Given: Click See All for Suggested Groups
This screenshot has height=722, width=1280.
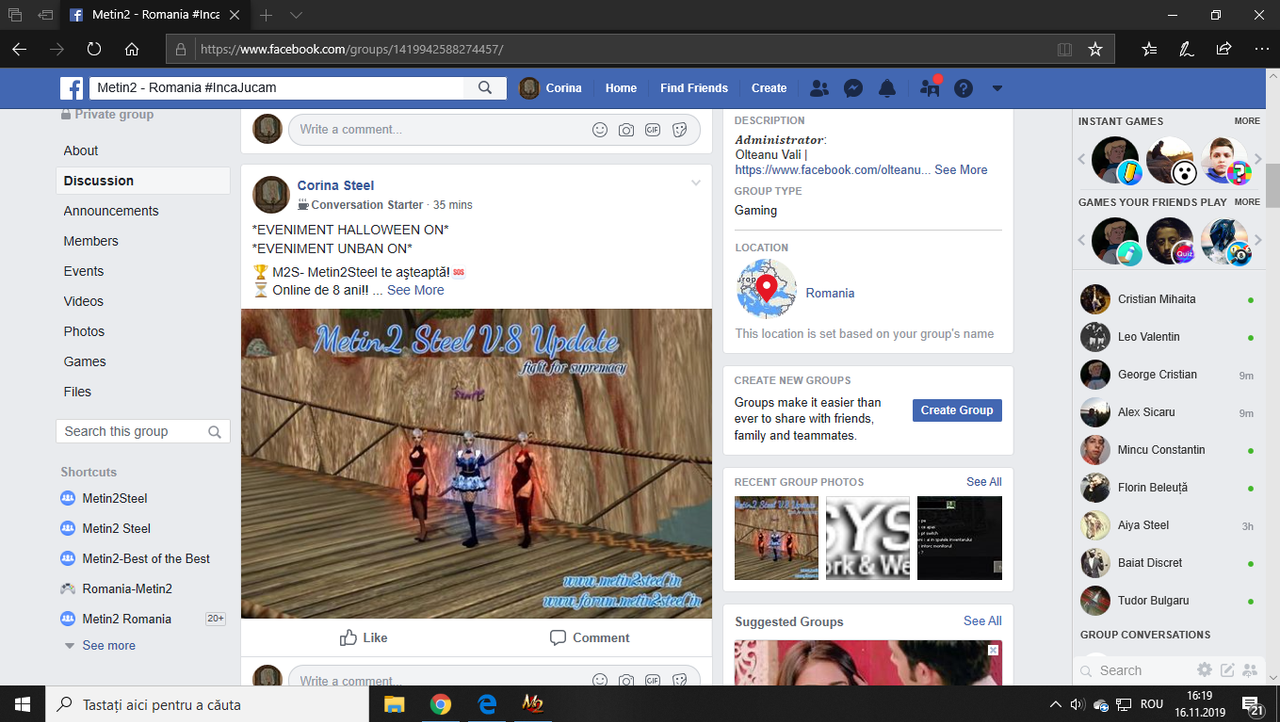Looking at the screenshot, I should coord(982,621).
